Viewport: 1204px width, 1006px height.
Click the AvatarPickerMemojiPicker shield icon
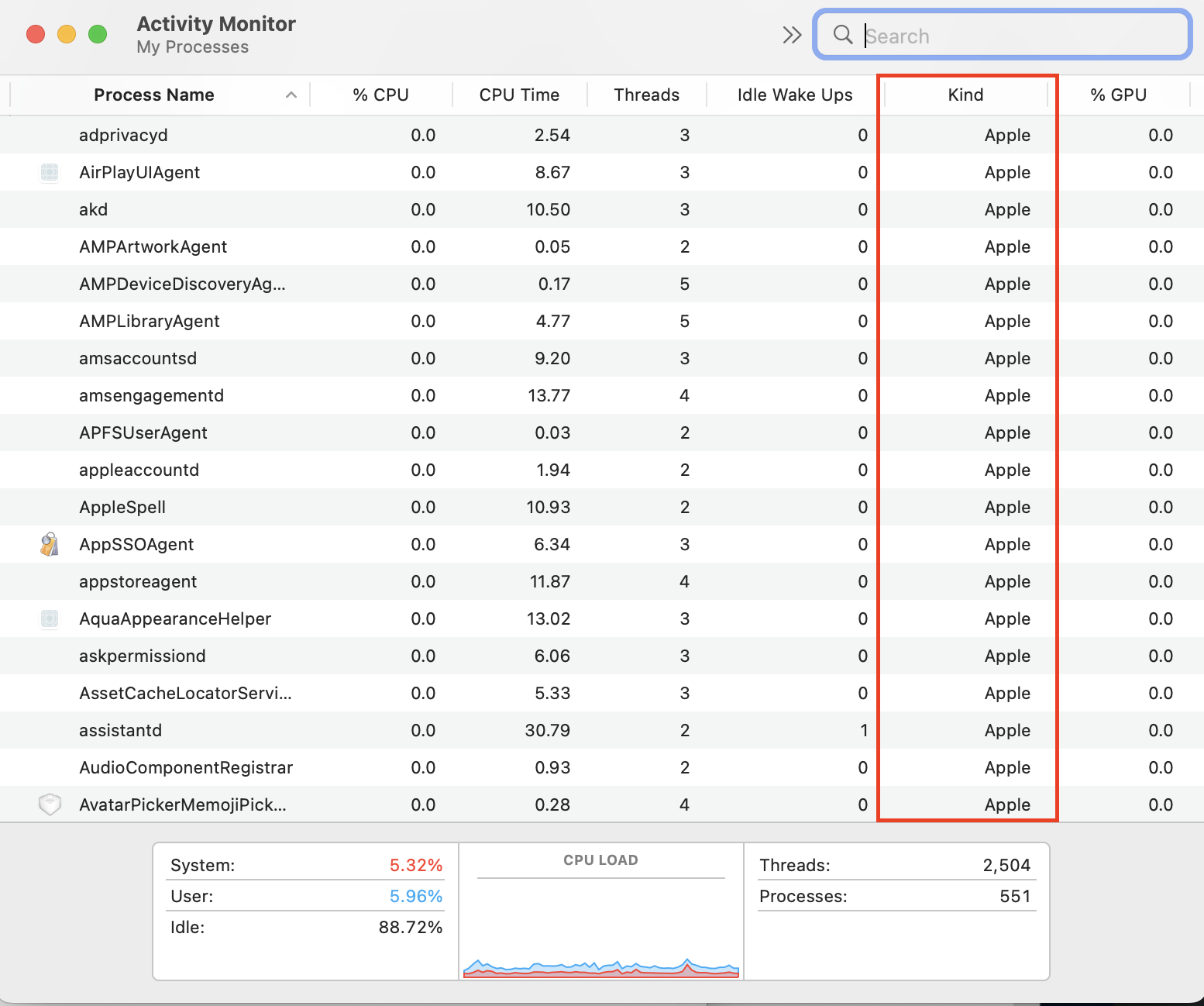coord(50,804)
